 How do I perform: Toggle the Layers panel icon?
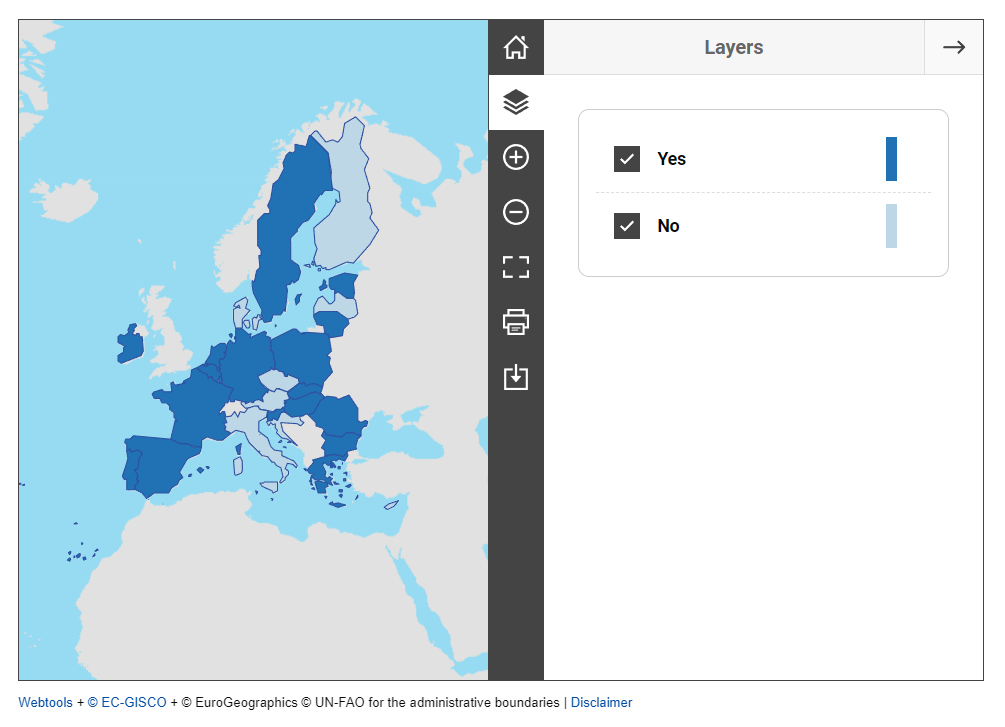pos(516,102)
